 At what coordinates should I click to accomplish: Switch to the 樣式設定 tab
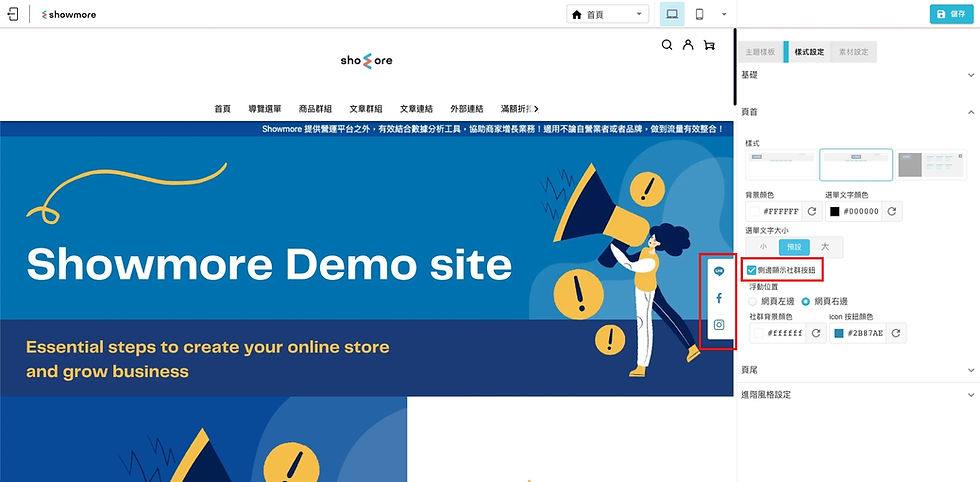coord(809,53)
